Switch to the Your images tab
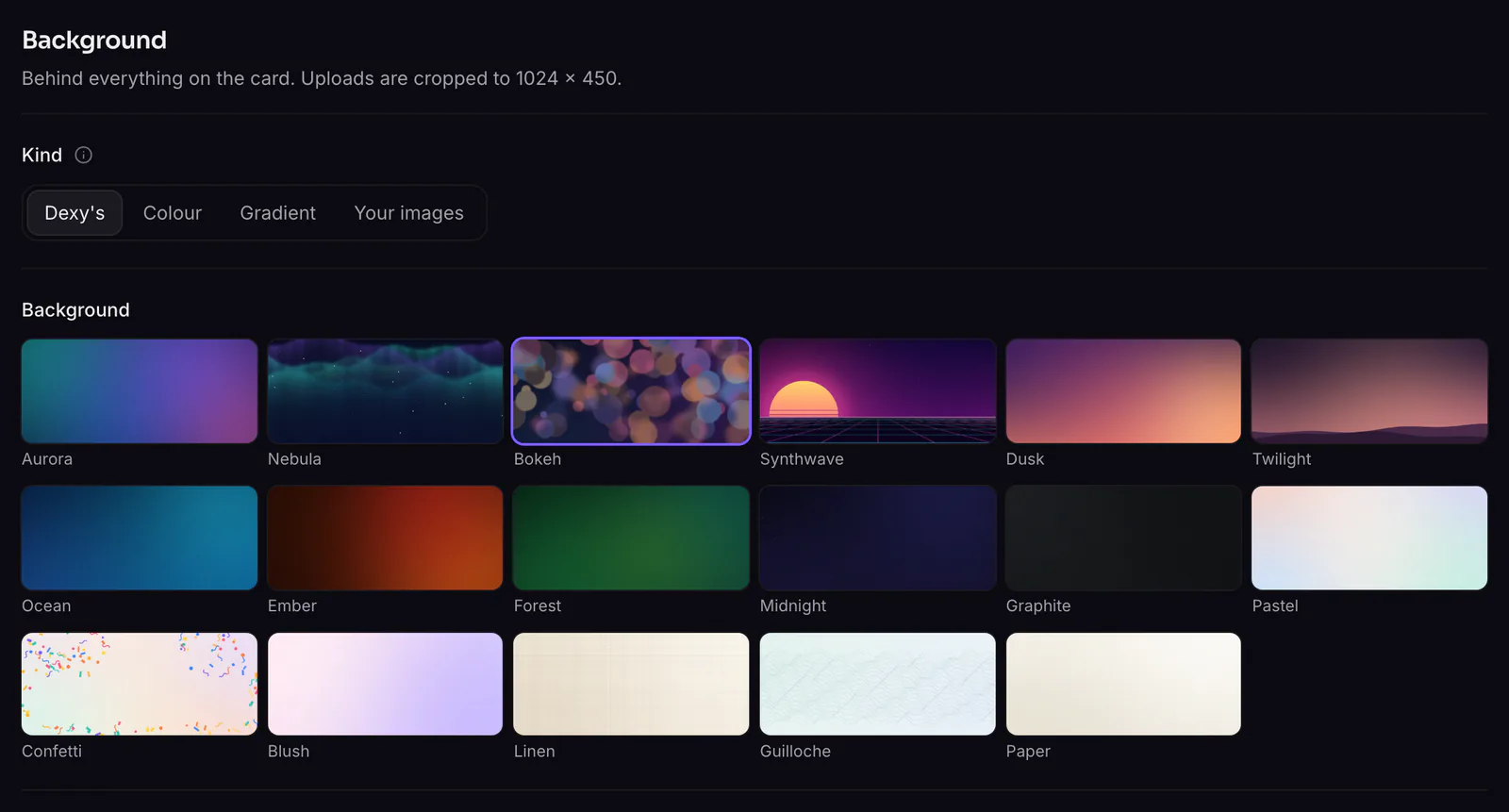 click(408, 213)
